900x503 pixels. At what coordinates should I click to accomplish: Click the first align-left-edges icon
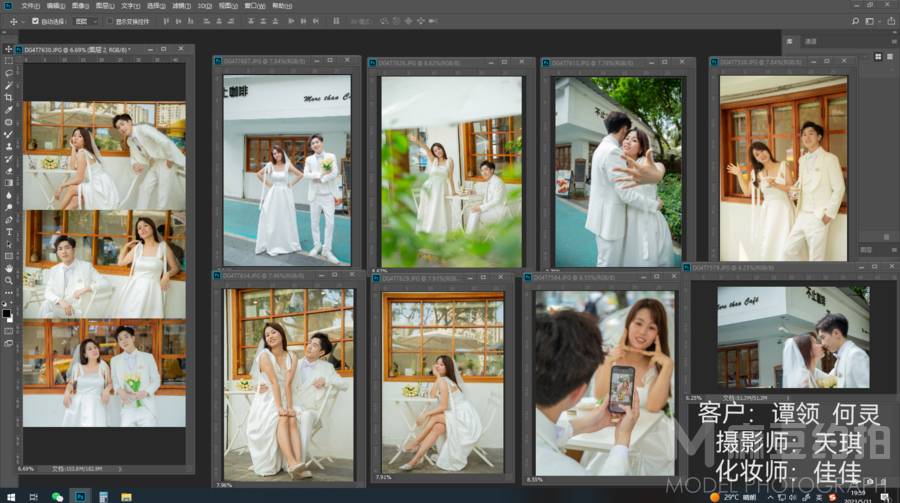(166, 21)
